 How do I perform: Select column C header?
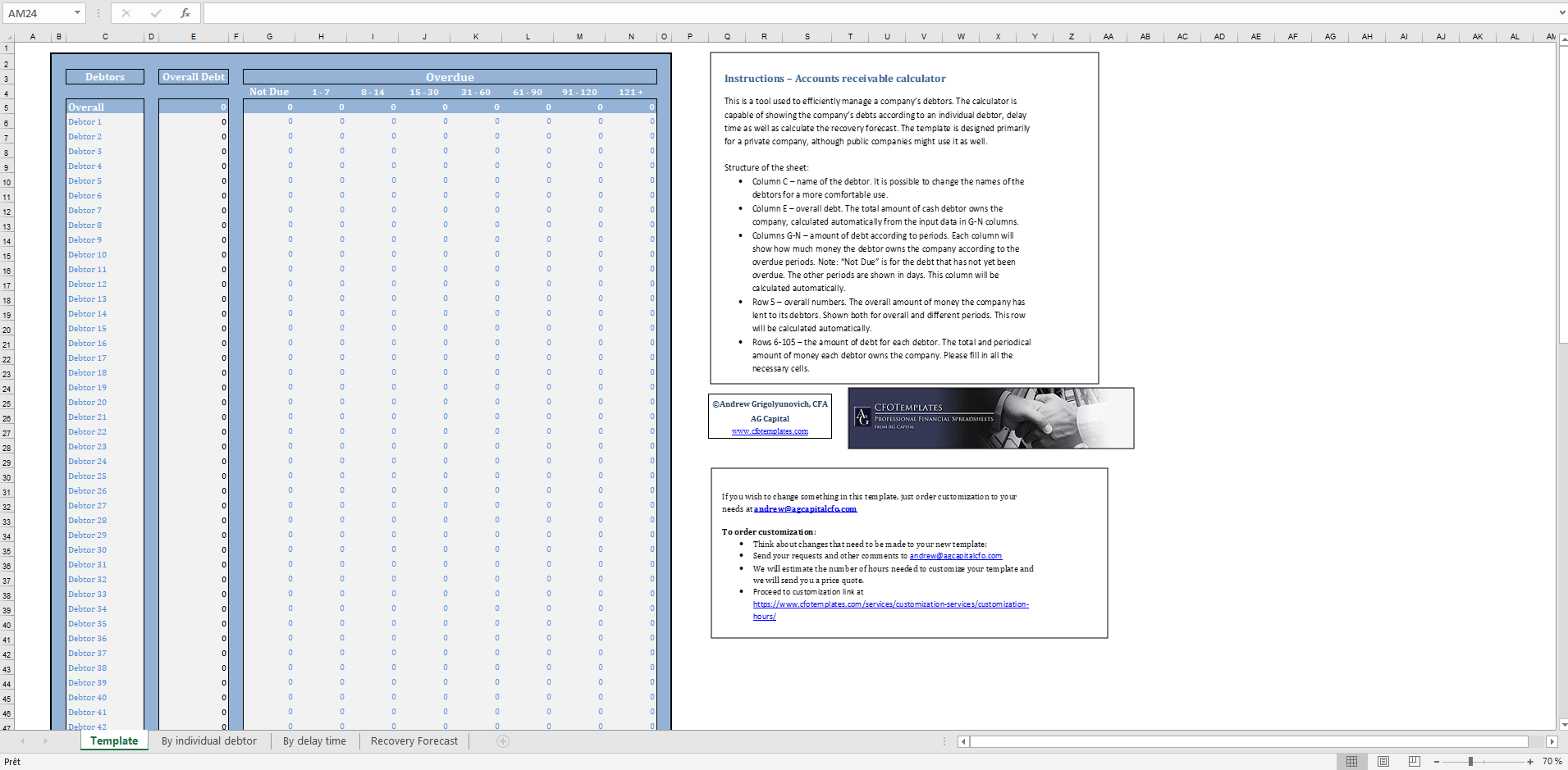[x=105, y=37]
